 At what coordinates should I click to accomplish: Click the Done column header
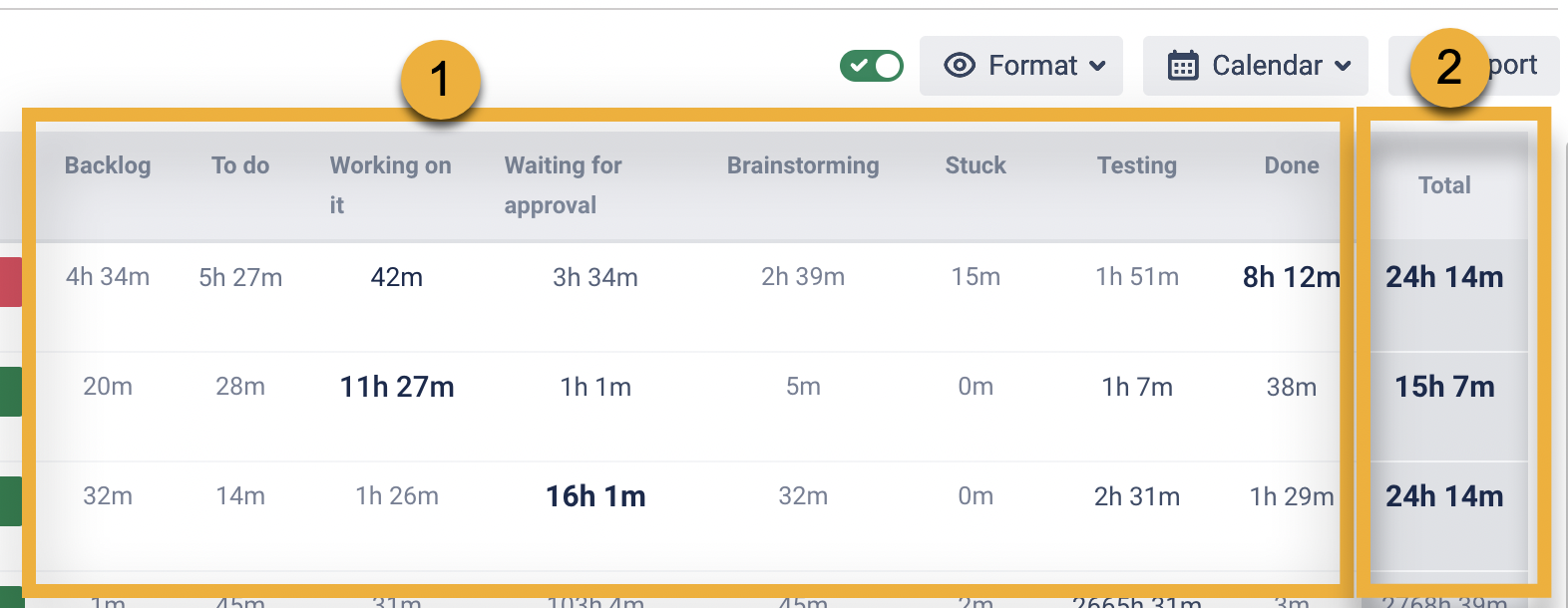pyautogui.click(x=1292, y=165)
